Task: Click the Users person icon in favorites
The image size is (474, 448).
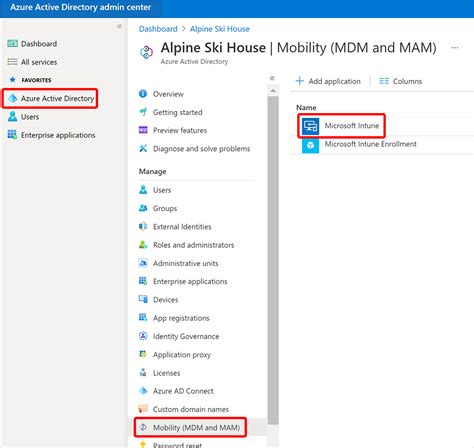Action: (x=13, y=117)
